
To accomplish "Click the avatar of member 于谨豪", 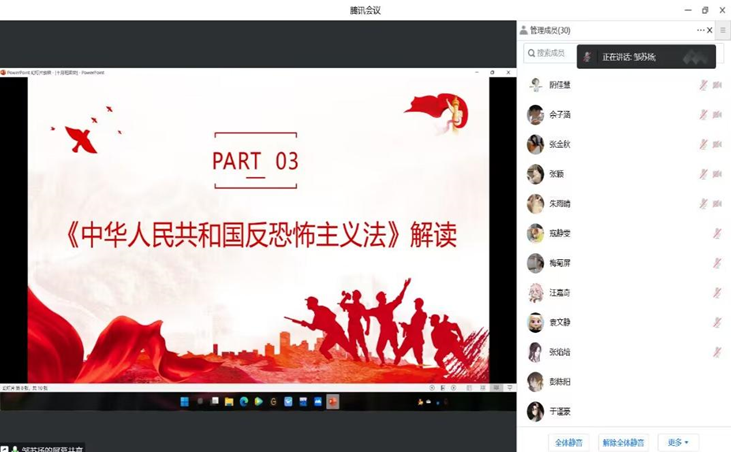I will pyautogui.click(x=536, y=412).
